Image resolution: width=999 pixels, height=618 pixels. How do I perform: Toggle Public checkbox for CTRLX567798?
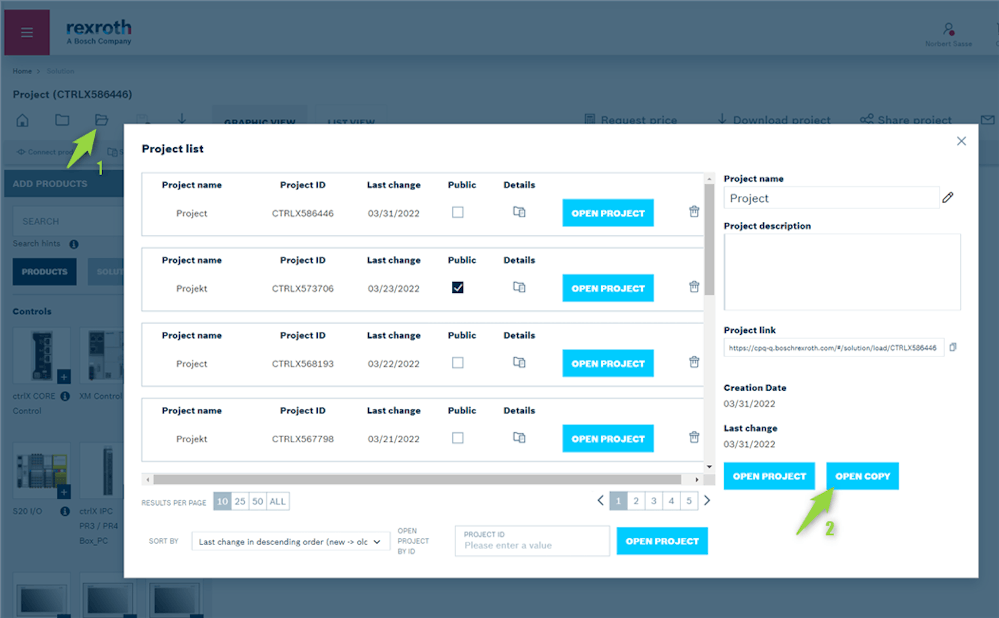coord(457,438)
